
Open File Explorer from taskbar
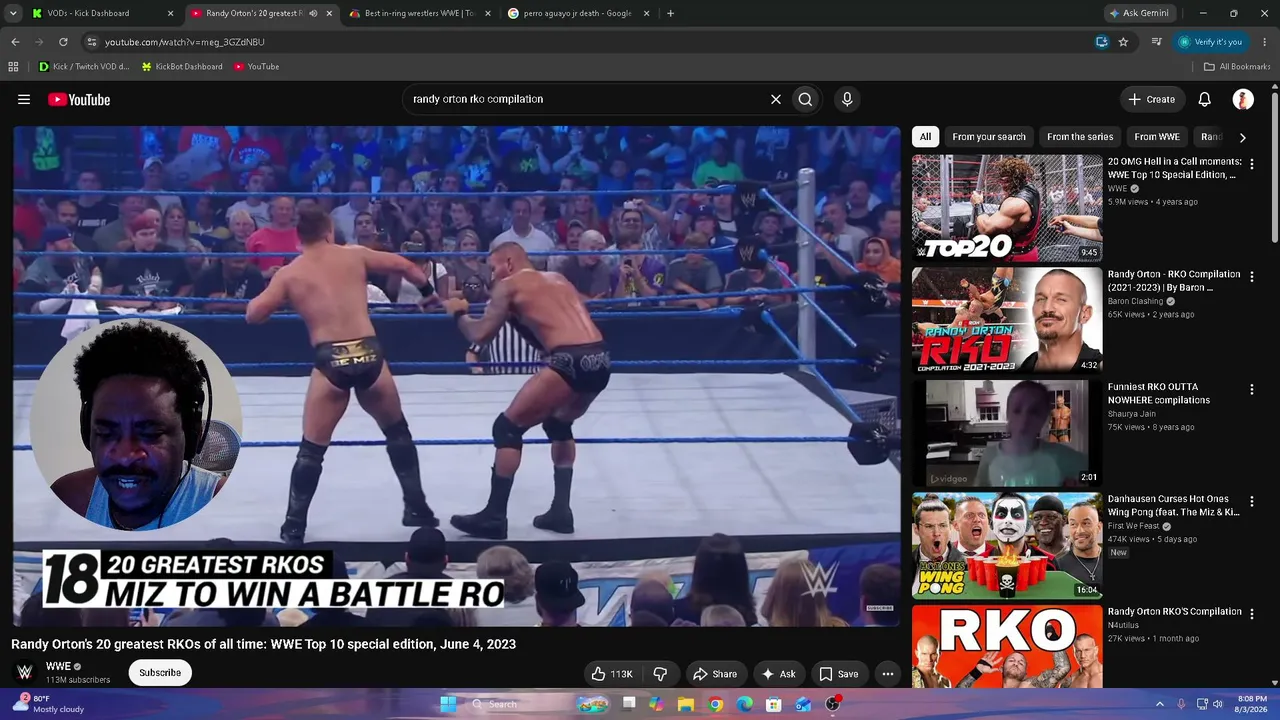click(x=686, y=704)
